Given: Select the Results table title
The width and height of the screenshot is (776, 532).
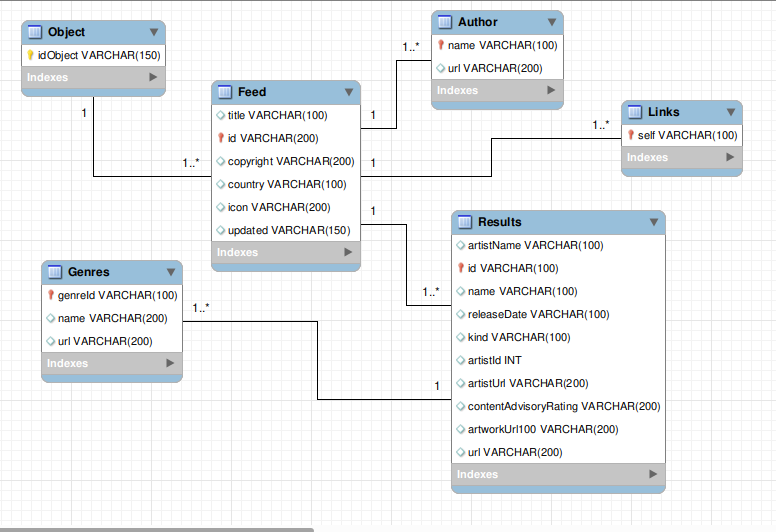Looking at the screenshot, I should (499, 222).
